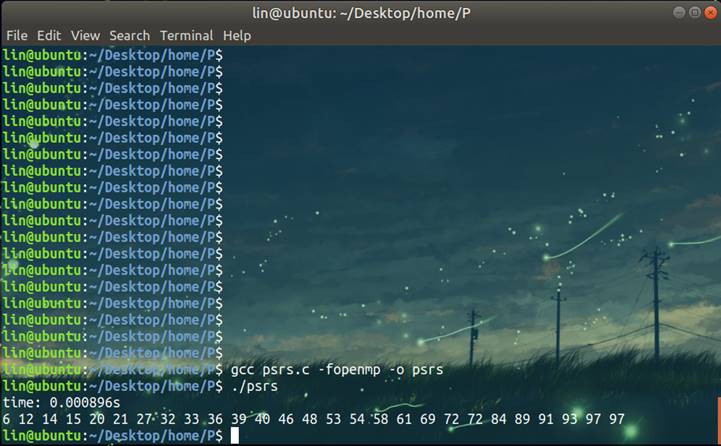Click the ./psrs command text

(255, 386)
